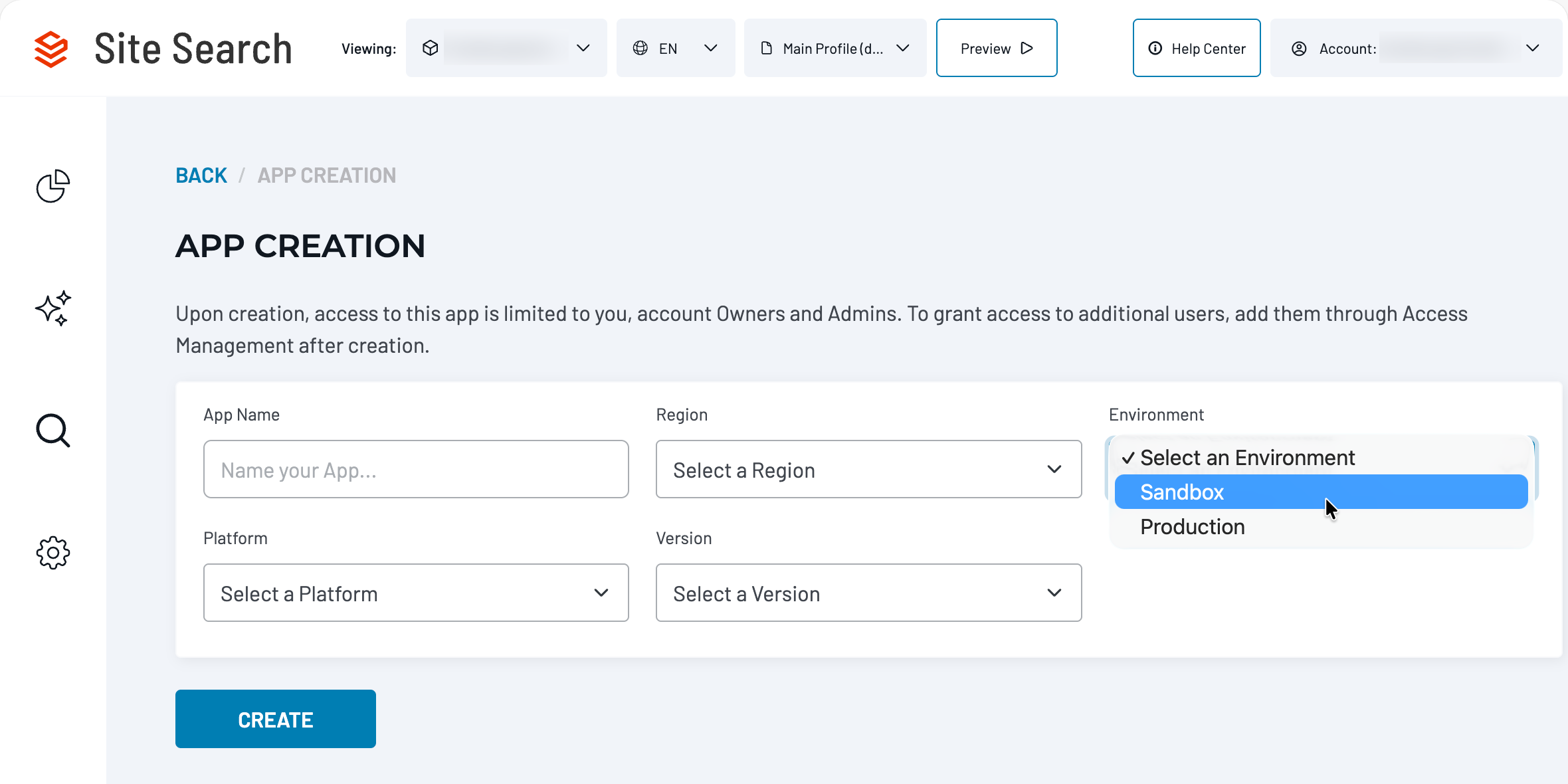The height and width of the screenshot is (784, 1568).
Task: Click the Version field label
Action: pos(684,538)
